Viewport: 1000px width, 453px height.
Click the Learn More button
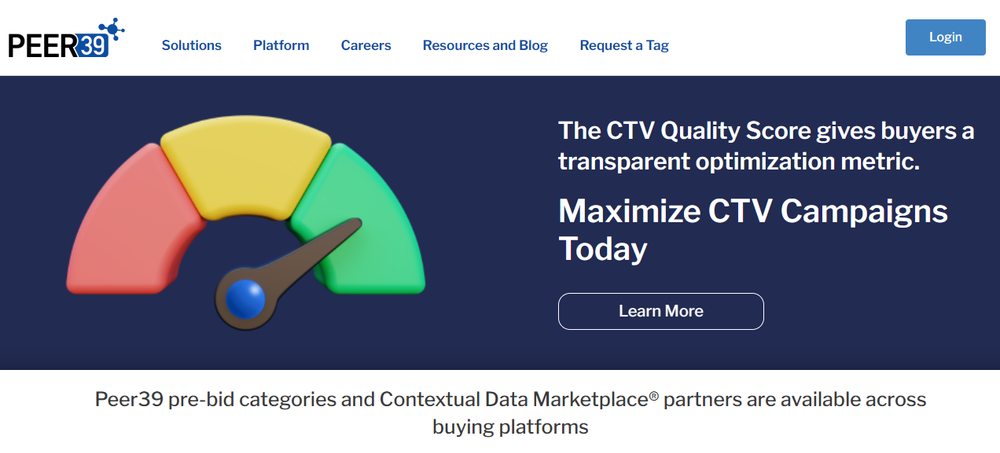661,311
